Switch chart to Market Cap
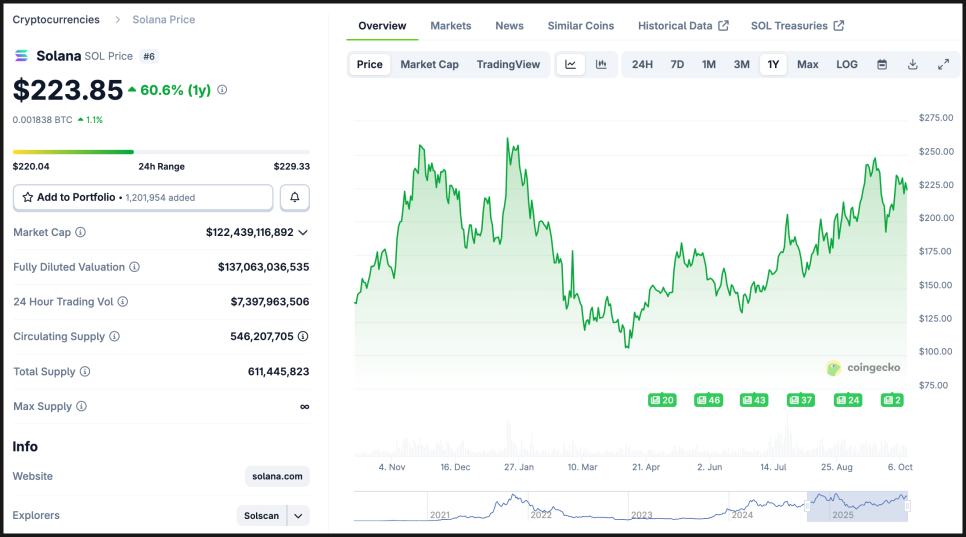 point(429,65)
